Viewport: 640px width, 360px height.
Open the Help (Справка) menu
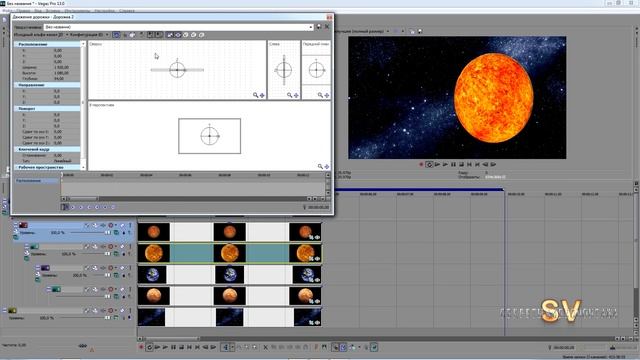click(127, 11)
